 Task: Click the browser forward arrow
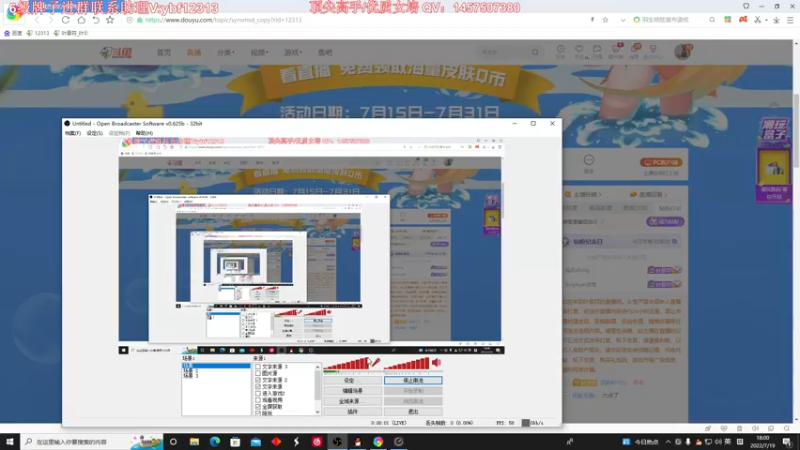pos(51,20)
